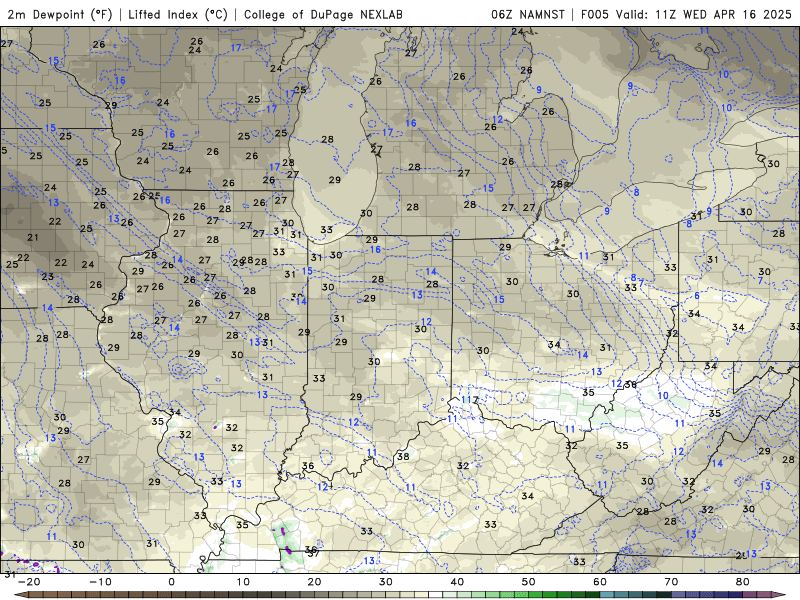Click the "-10" colorbar tick label
The width and height of the screenshot is (800, 600).
pos(100,582)
